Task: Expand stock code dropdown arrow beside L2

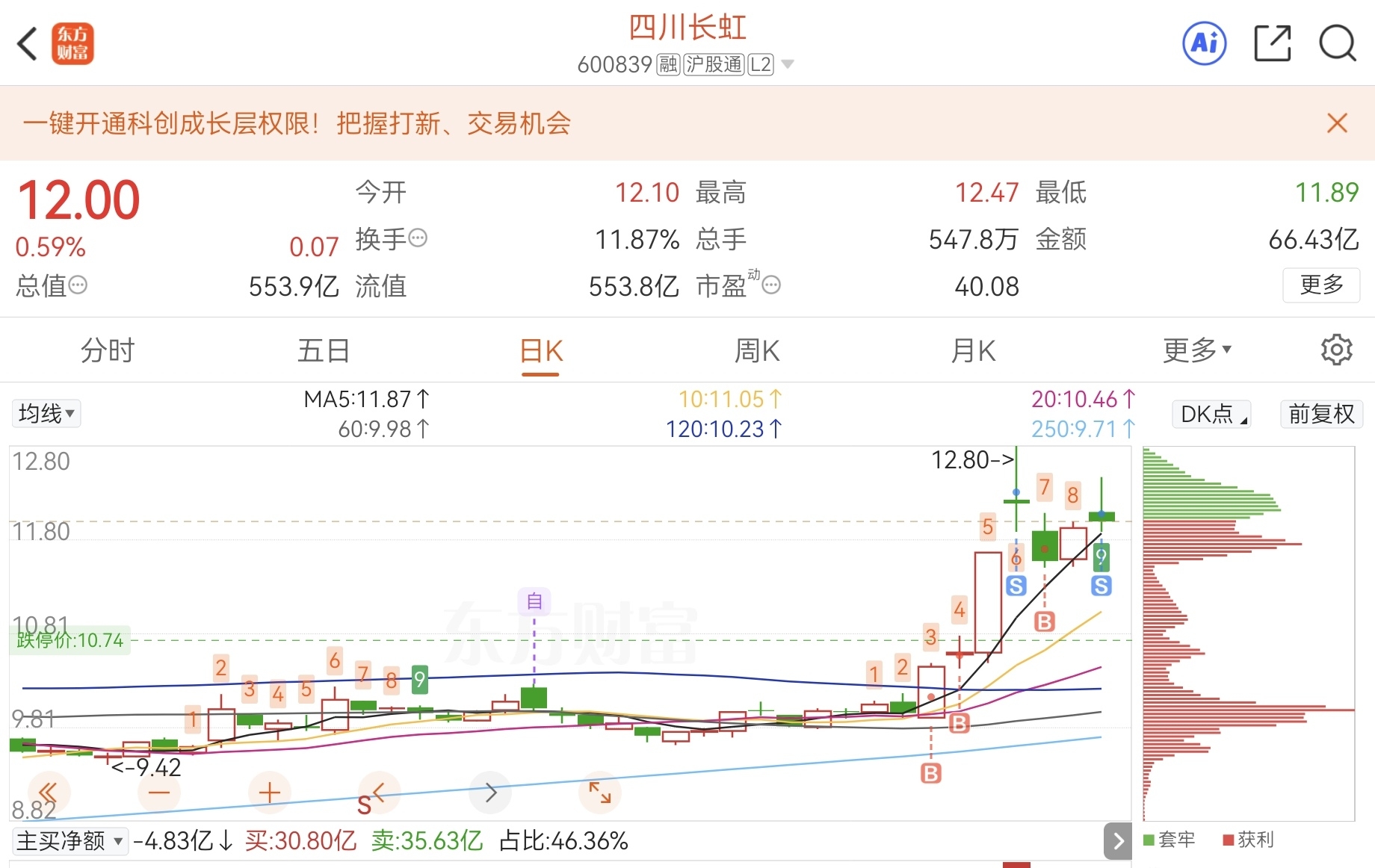Action: coord(787,65)
